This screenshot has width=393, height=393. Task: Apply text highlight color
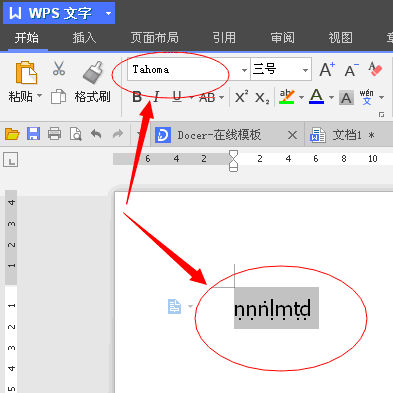click(x=287, y=97)
